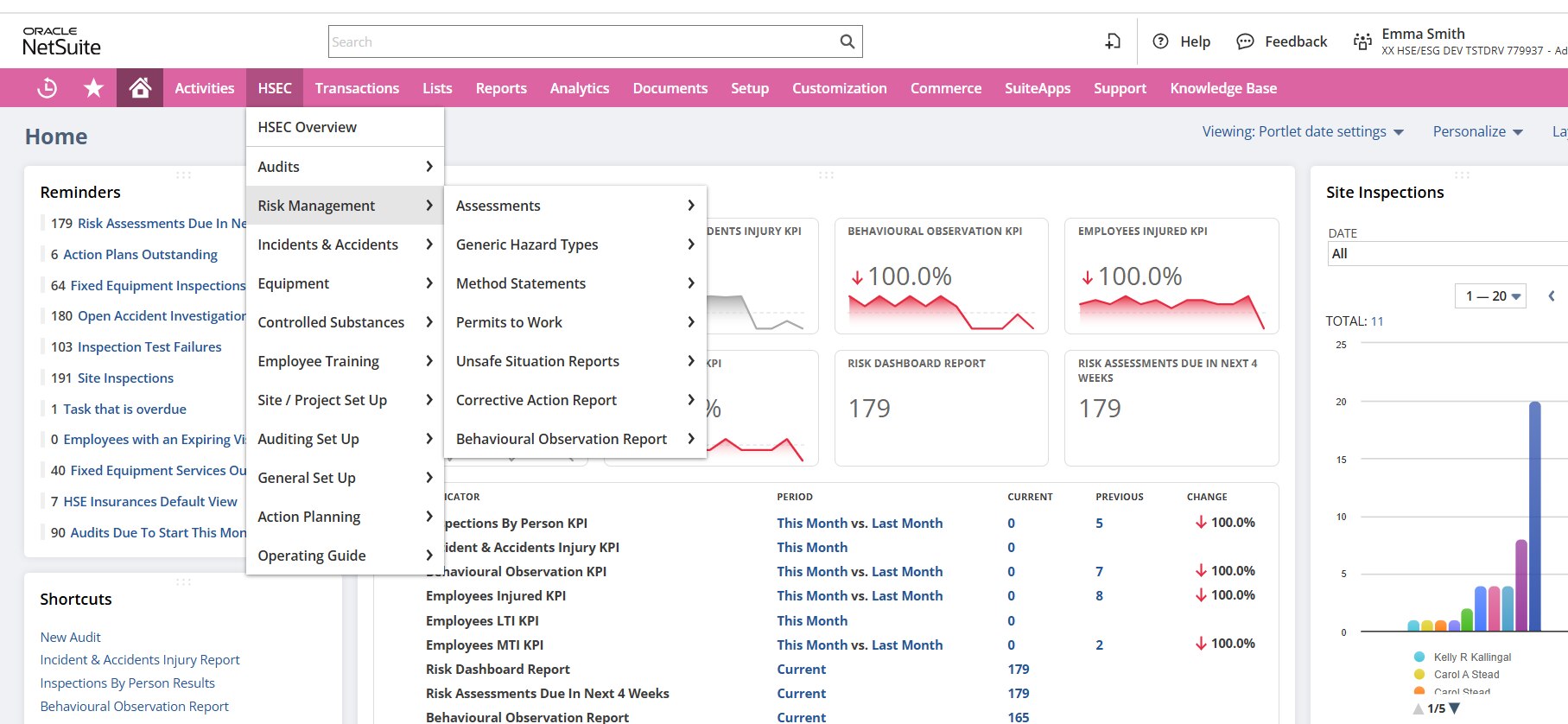Viewport: 1568px width, 724px height.
Task: Click Inspection Test Failures reminder link
Action: [x=149, y=346]
